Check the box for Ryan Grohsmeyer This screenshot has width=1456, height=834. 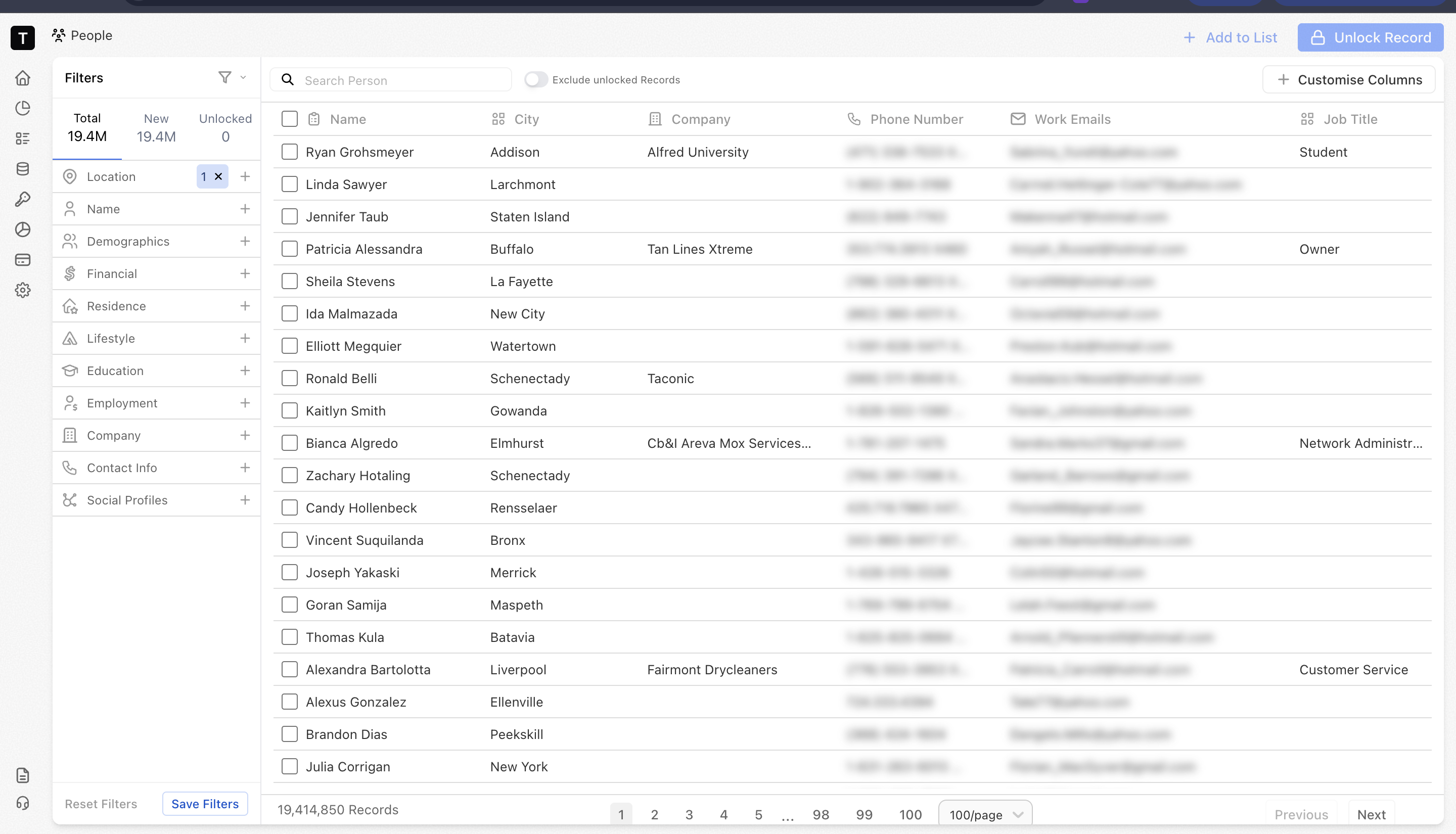tap(290, 152)
